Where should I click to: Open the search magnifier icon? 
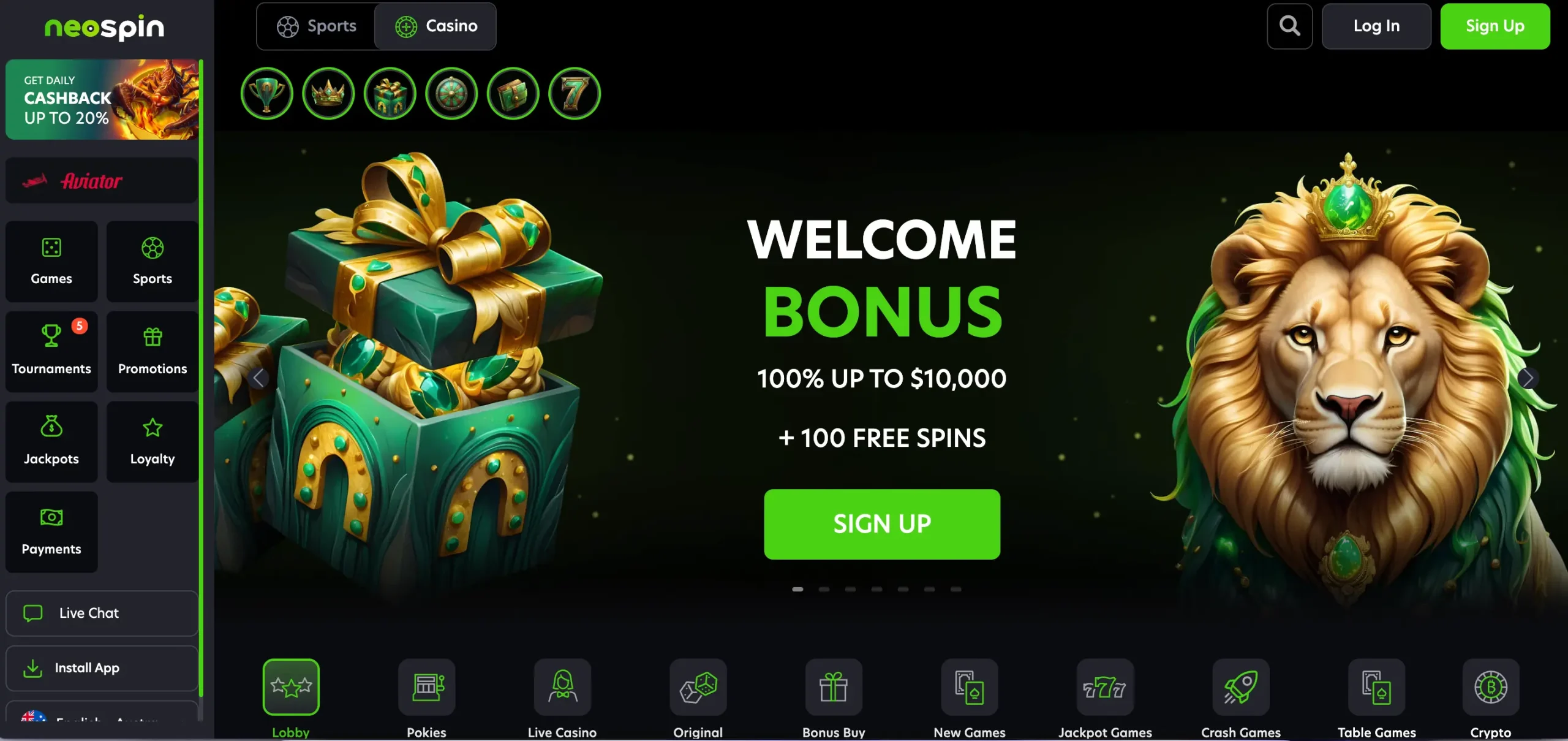[x=1289, y=26]
